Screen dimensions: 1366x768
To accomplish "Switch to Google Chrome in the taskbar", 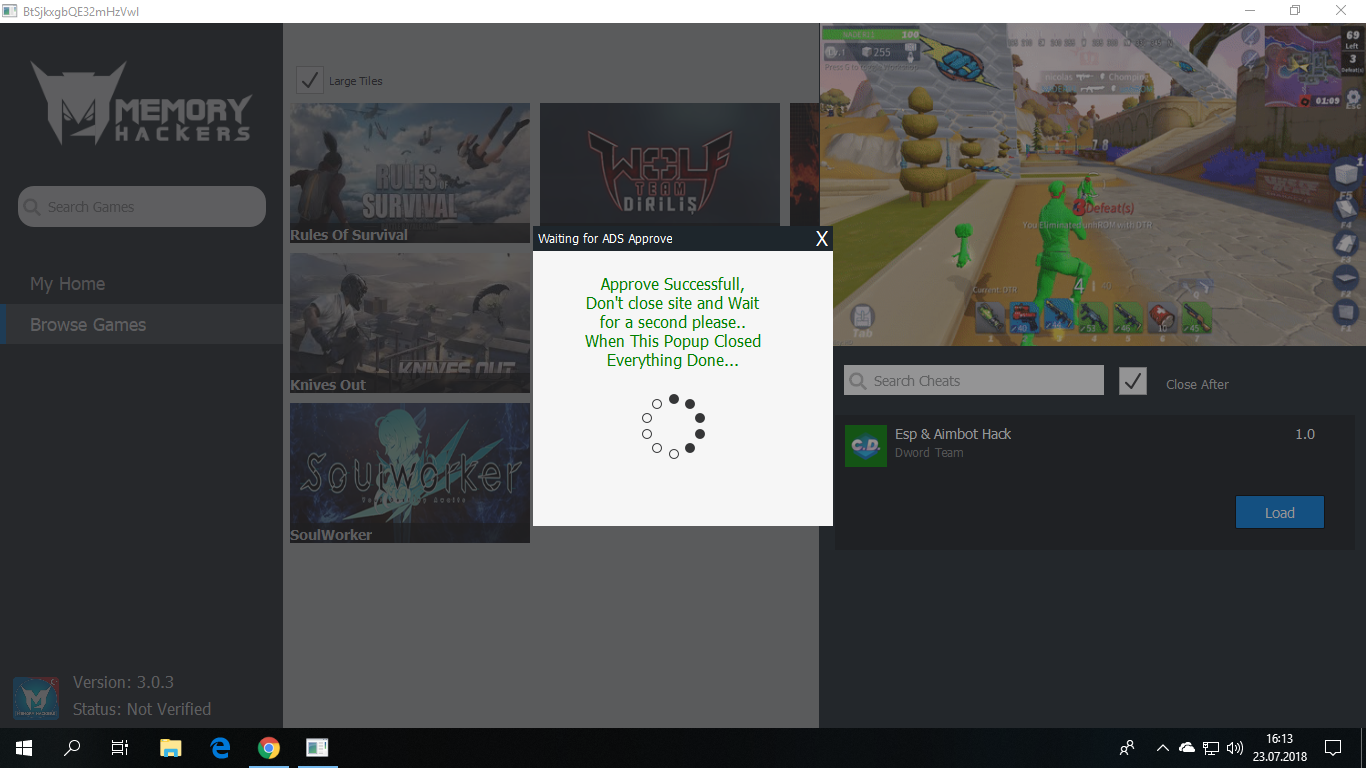I will pyautogui.click(x=268, y=747).
